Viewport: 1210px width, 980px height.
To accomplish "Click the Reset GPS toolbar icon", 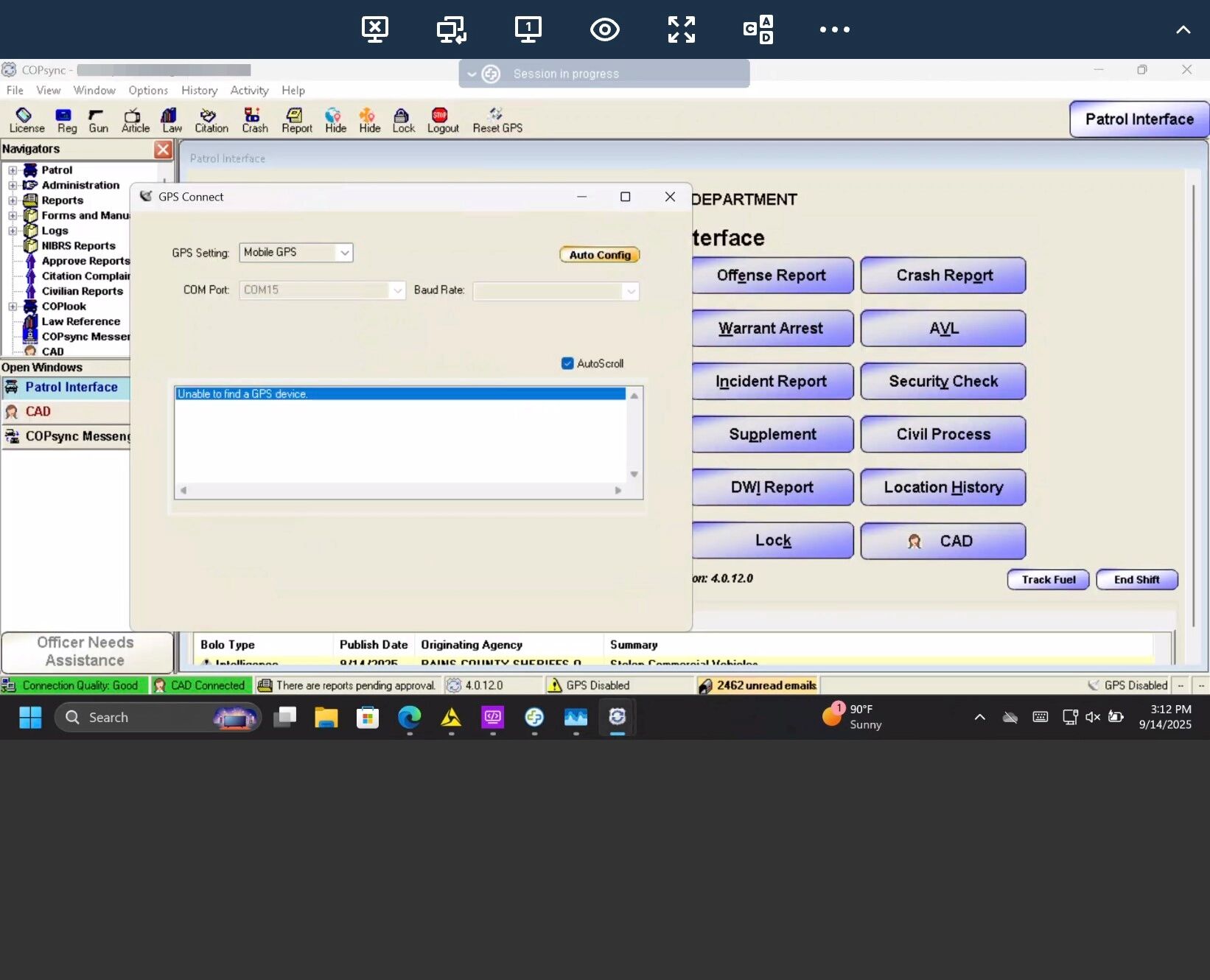I will (x=497, y=120).
